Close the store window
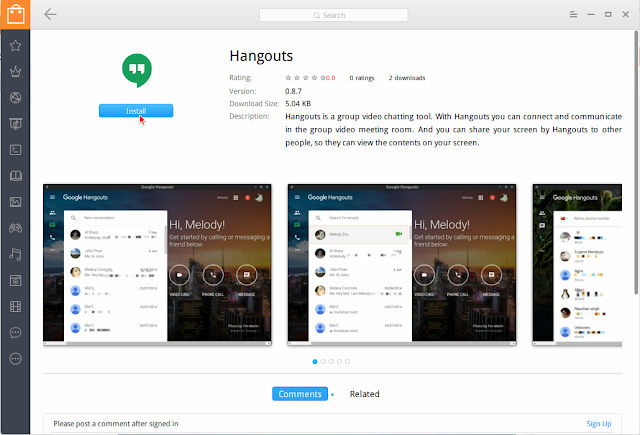This screenshot has width=640, height=435. click(x=626, y=14)
